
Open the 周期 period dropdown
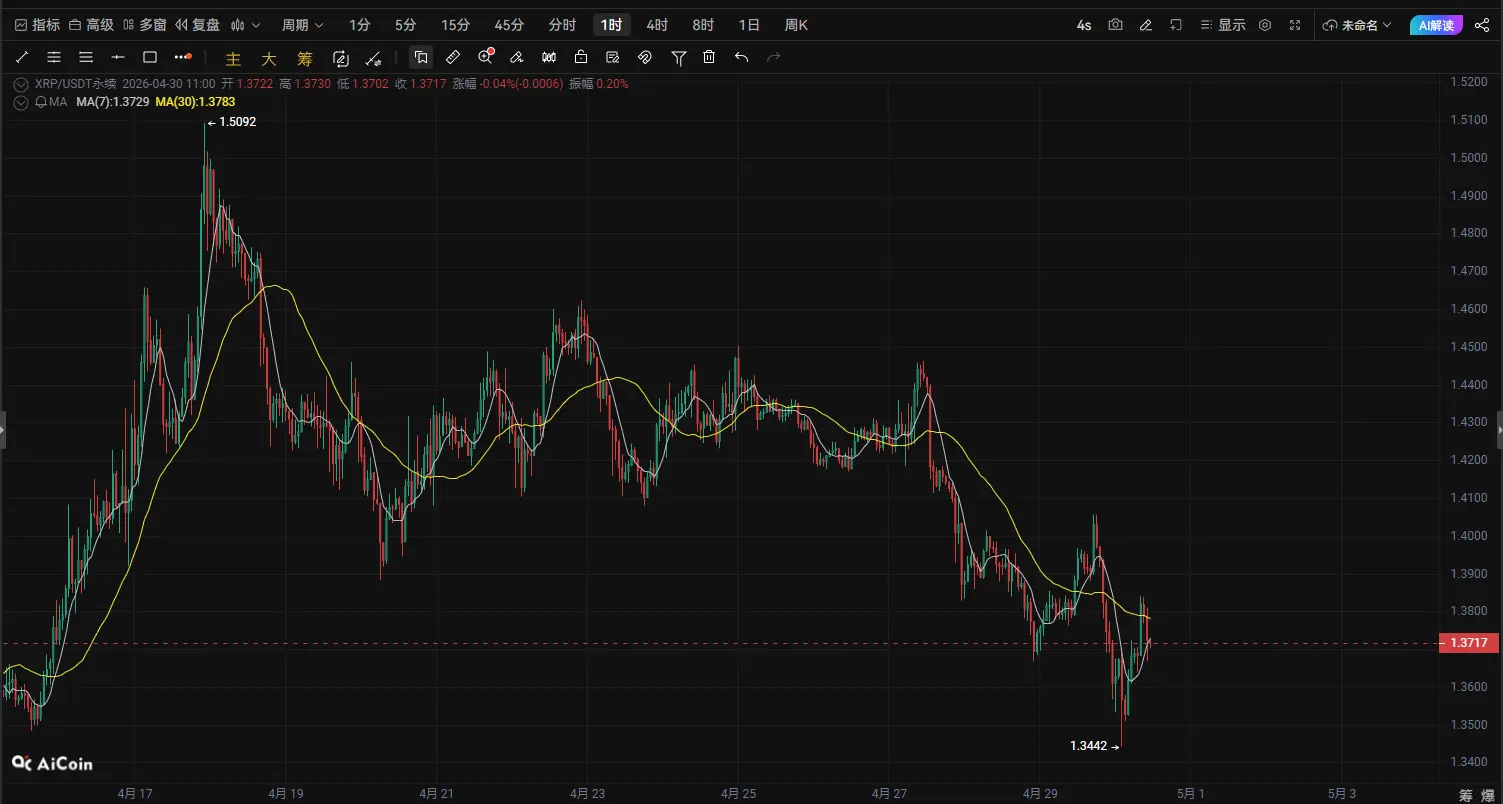[302, 25]
